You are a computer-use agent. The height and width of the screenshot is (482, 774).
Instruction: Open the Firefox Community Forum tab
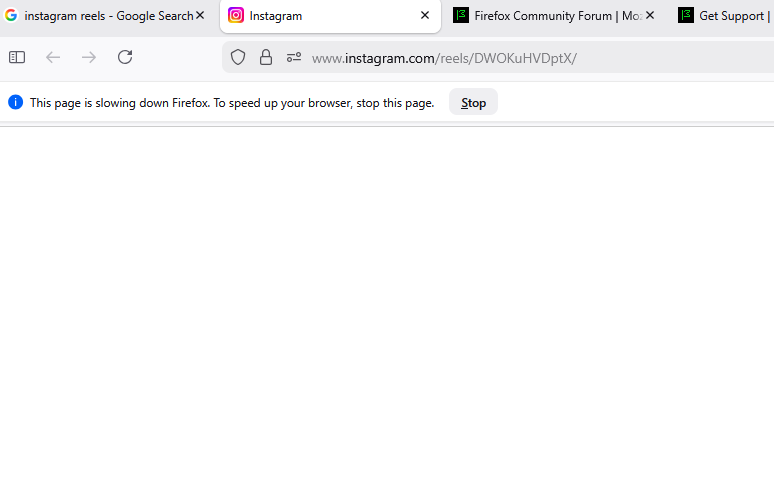pyautogui.click(x=554, y=16)
